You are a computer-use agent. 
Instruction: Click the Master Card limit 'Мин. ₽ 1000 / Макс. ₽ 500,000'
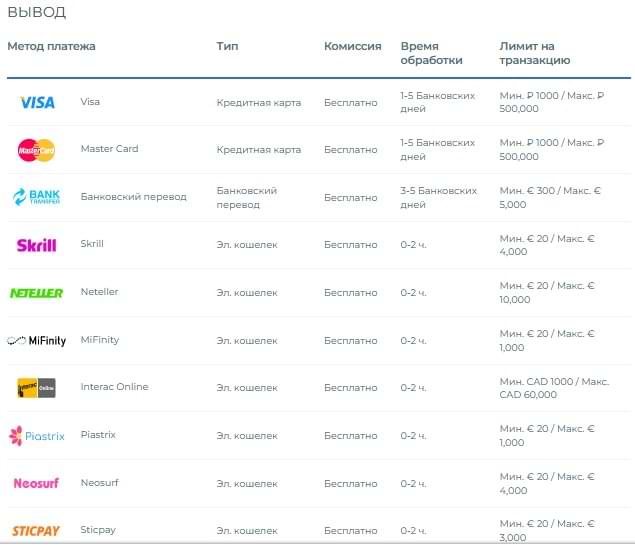(552, 149)
